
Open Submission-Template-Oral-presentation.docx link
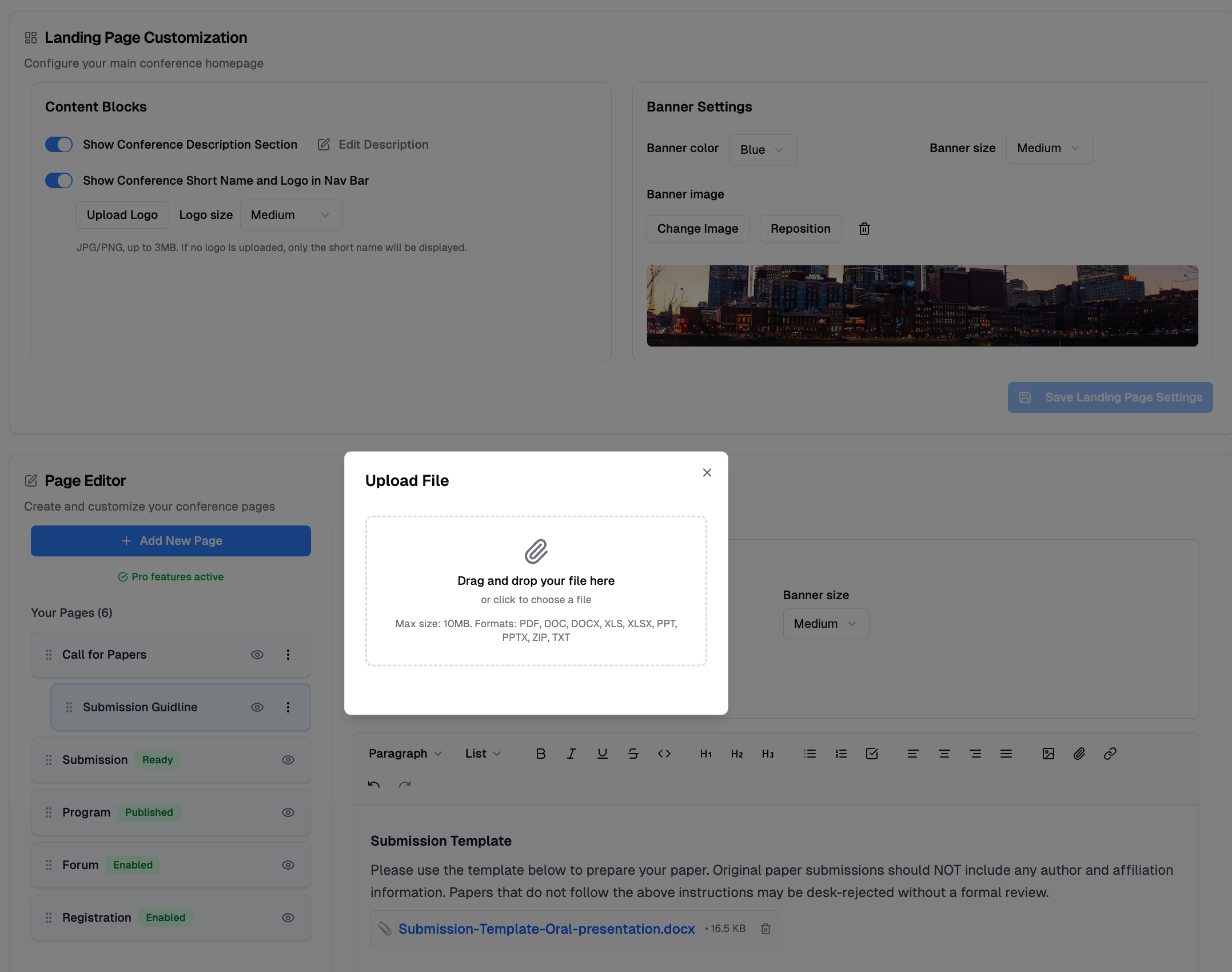tap(547, 929)
